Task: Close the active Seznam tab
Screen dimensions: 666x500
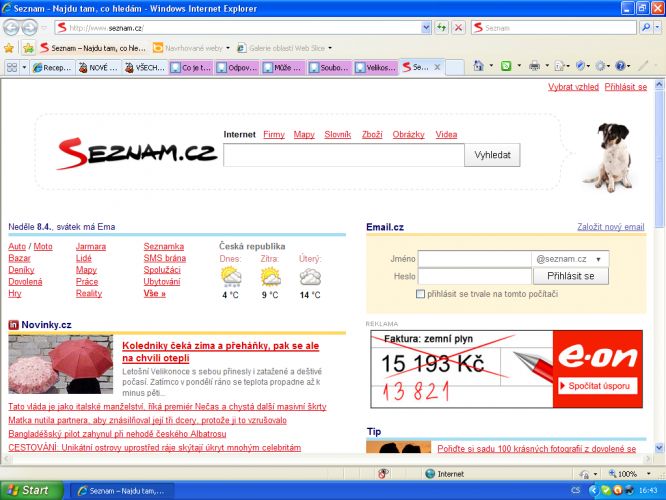Action: click(x=437, y=67)
